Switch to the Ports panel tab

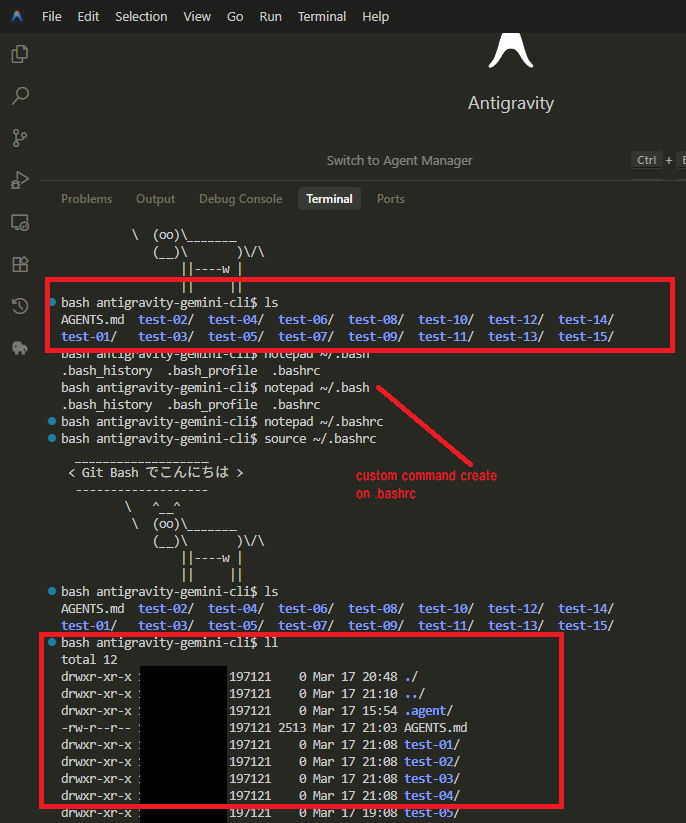tap(391, 199)
